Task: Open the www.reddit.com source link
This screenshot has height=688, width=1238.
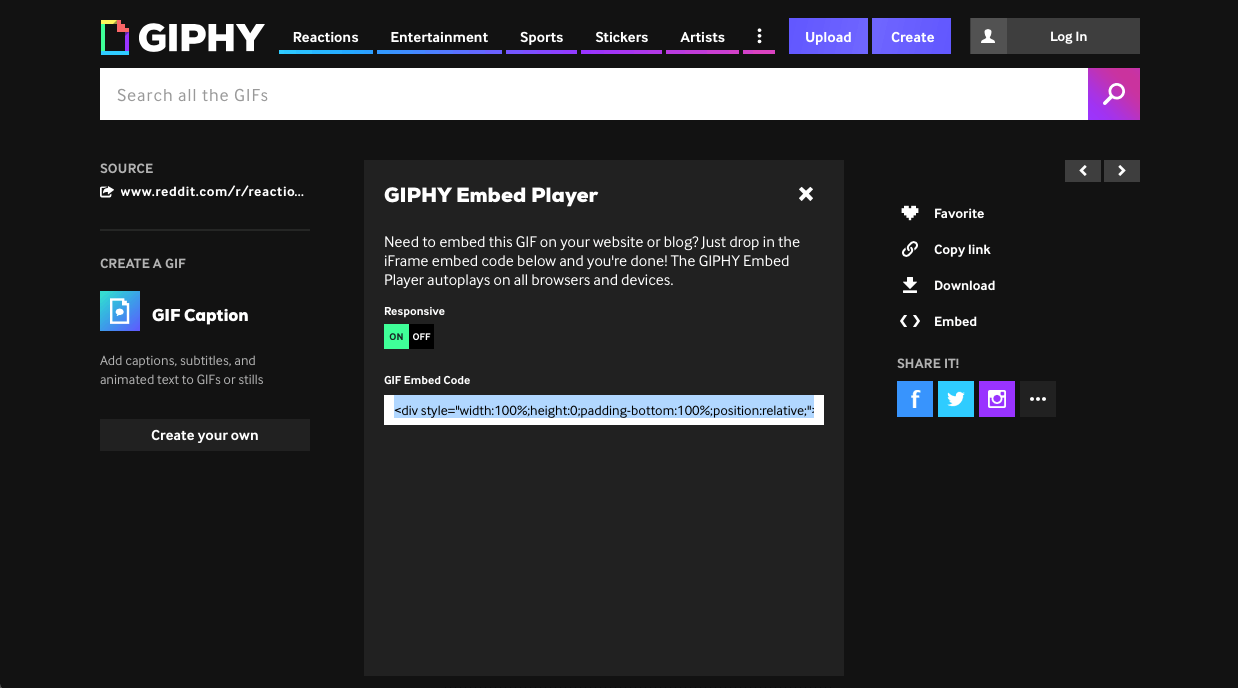Action: 212,192
